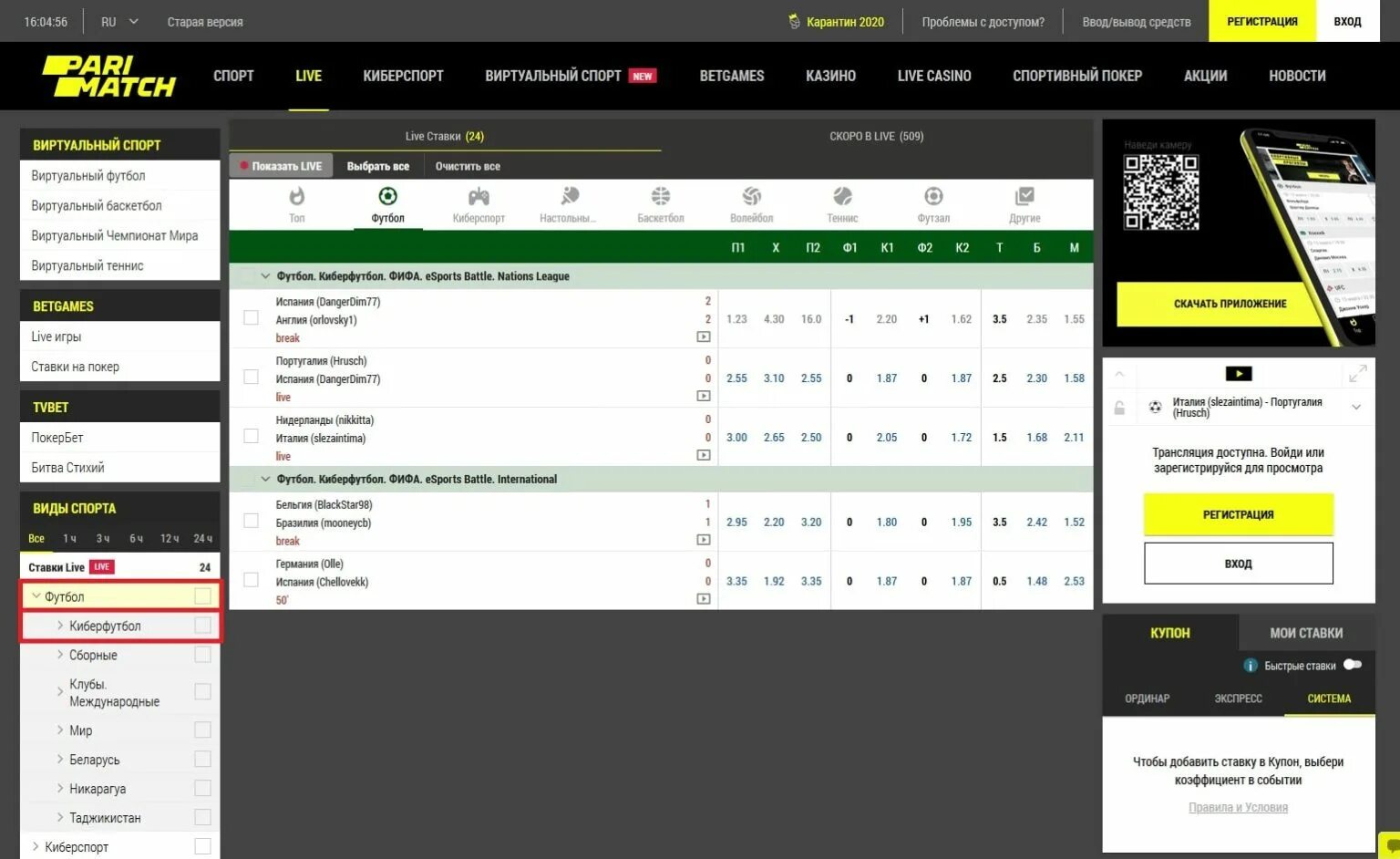This screenshot has width=1400, height=859.
Task: Open video stream for Бельгия–Бразилия match
Action: pos(704,540)
